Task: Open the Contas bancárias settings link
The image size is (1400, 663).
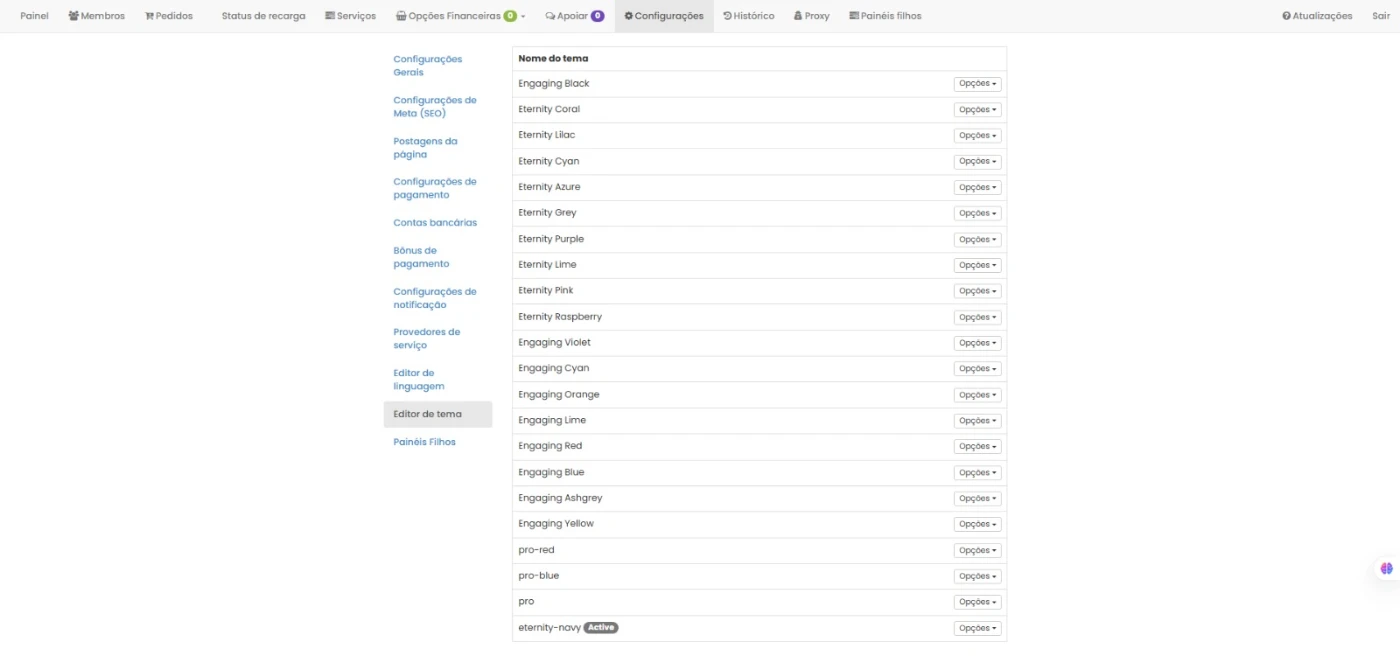Action: [x=435, y=223]
